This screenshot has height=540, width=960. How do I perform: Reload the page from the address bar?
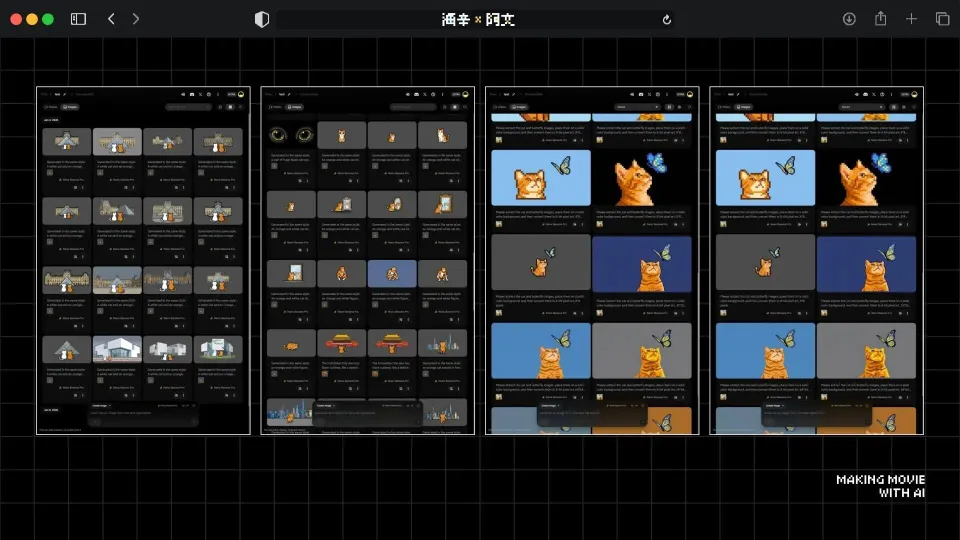pos(667,19)
